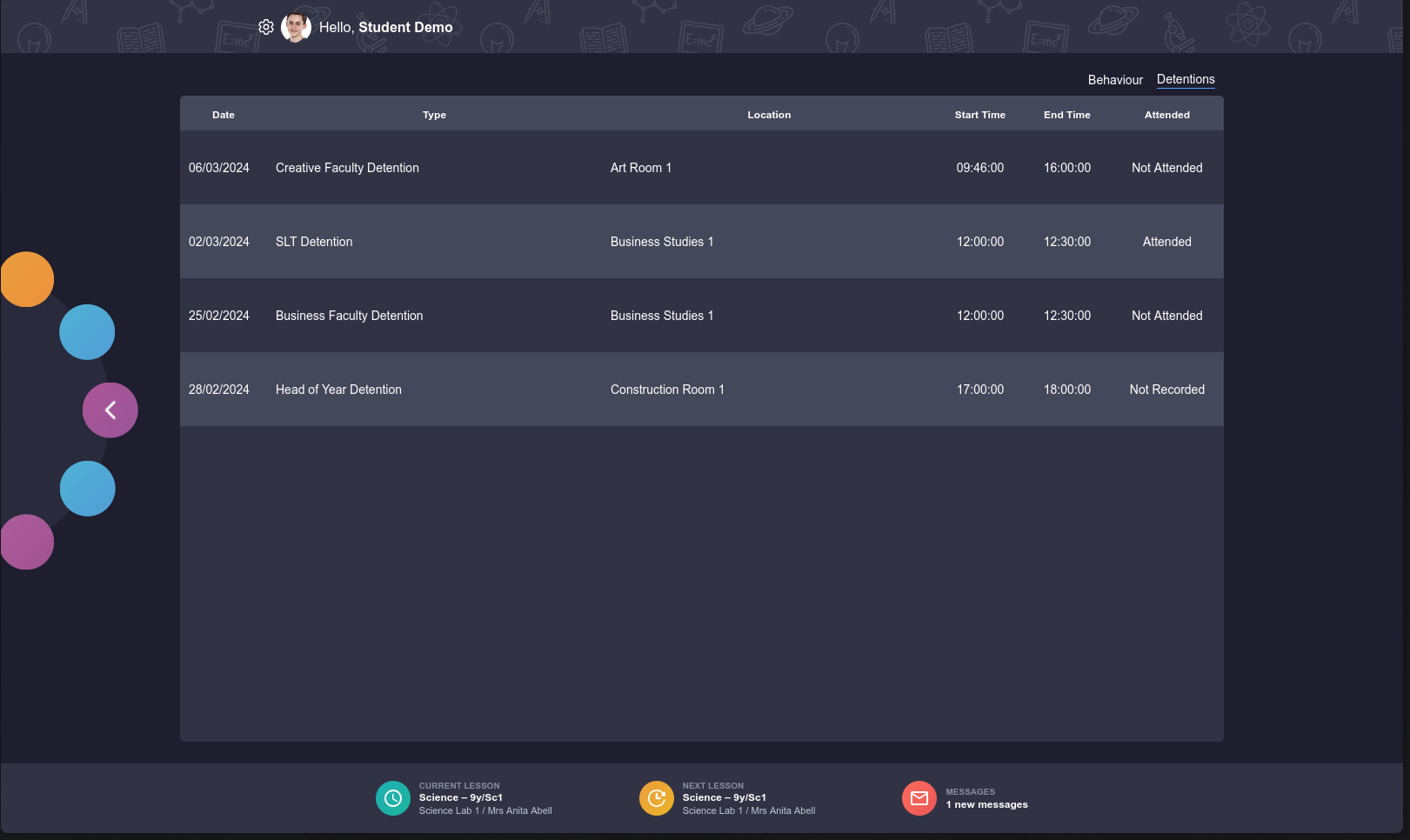Click the End Time column header
This screenshot has width=1410, height=840.
tap(1066, 115)
